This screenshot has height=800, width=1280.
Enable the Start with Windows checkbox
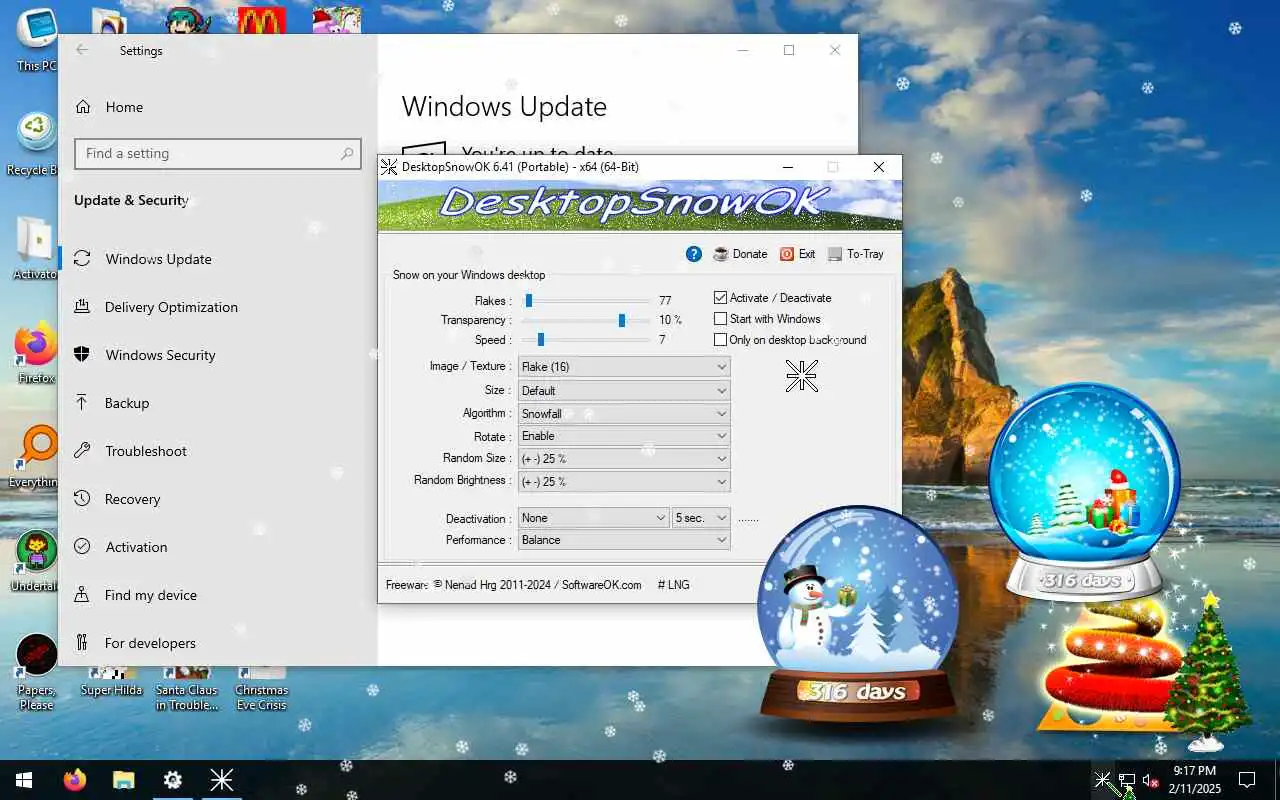(720, 319)
